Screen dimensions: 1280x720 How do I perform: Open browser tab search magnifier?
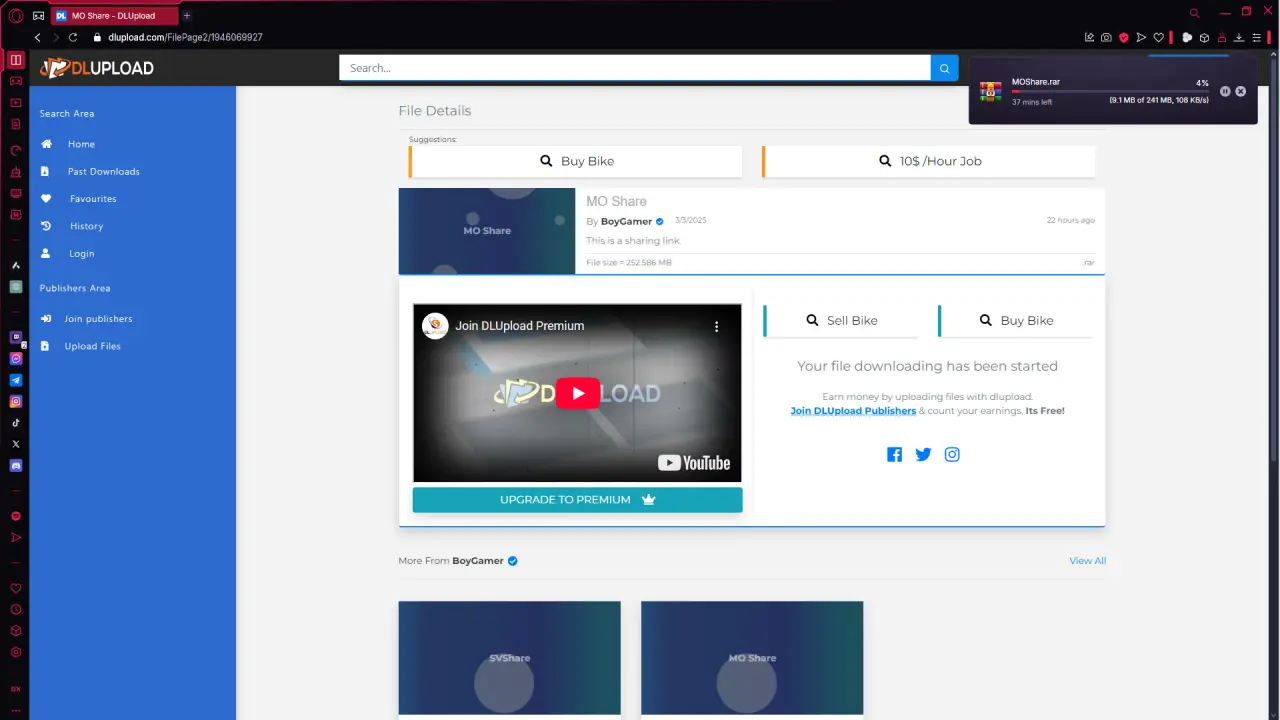[x=1195, y=13]
